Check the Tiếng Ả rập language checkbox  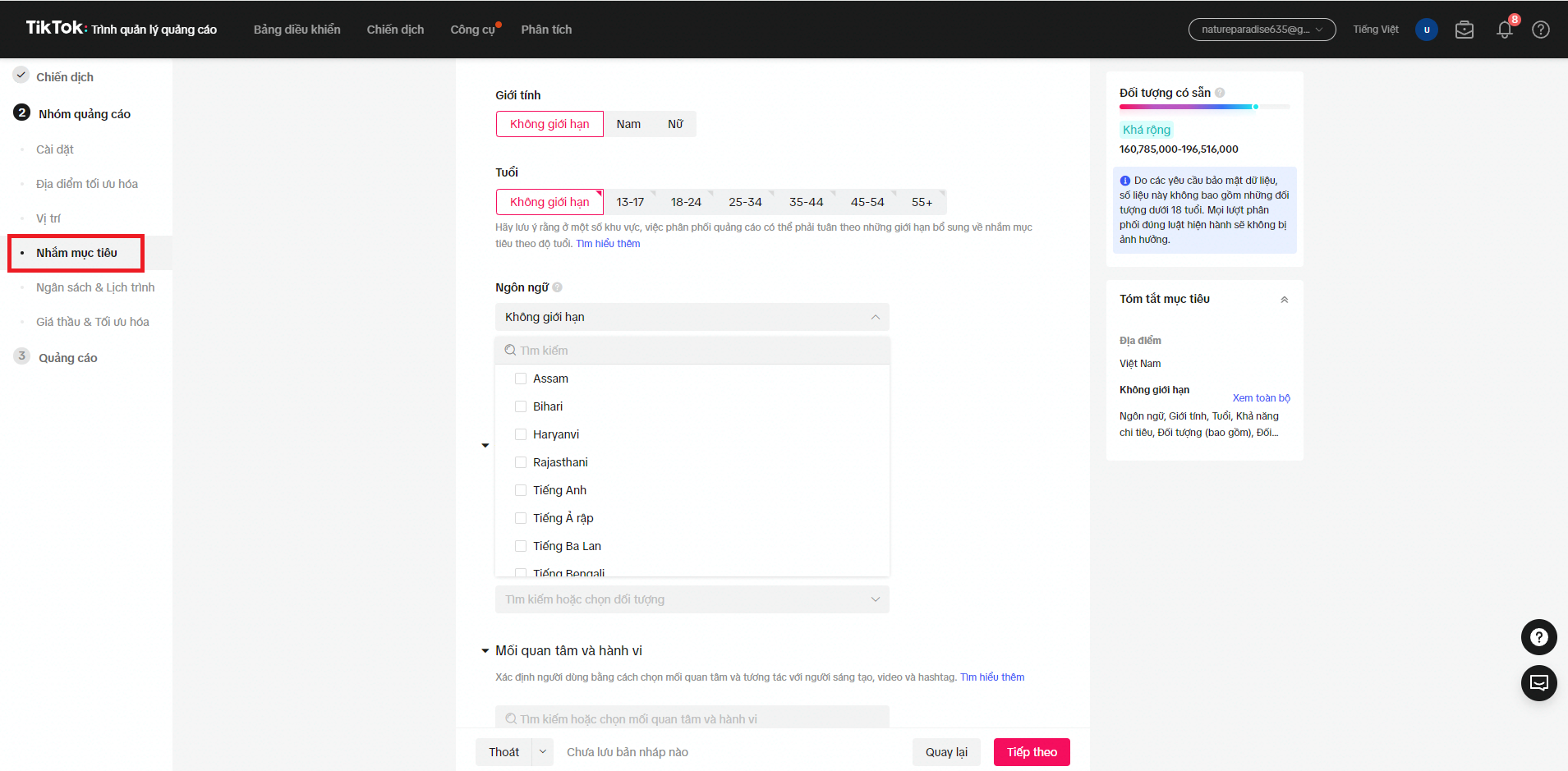point(520,518)
